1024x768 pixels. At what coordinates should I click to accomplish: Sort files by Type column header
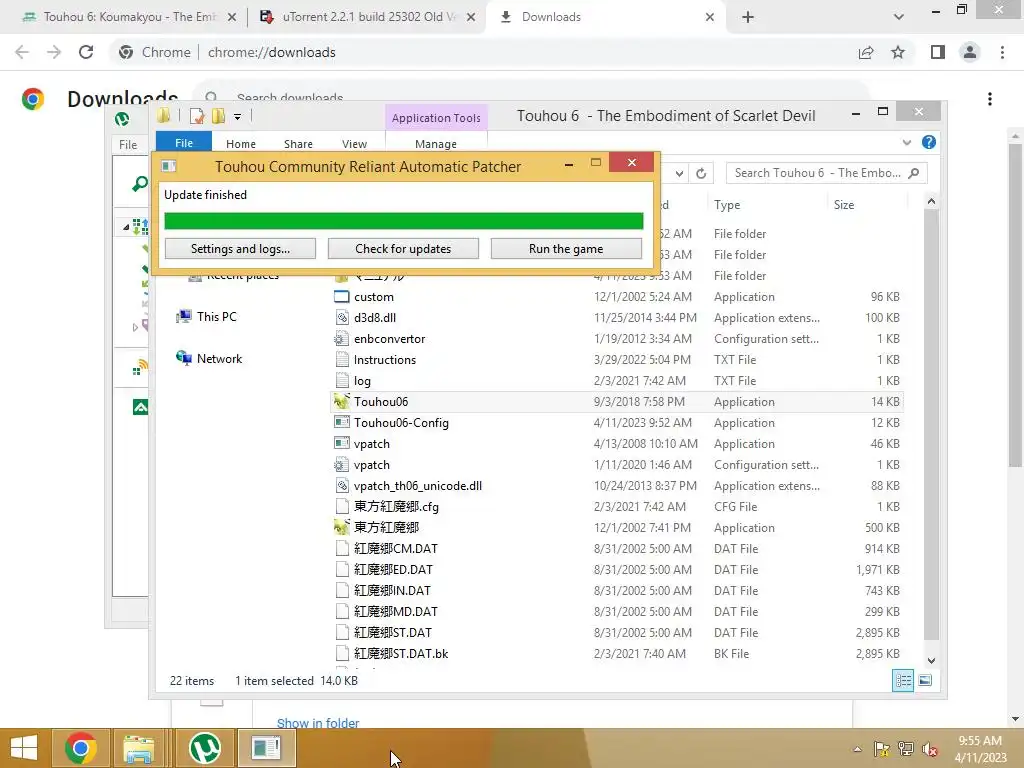[727, 204]
